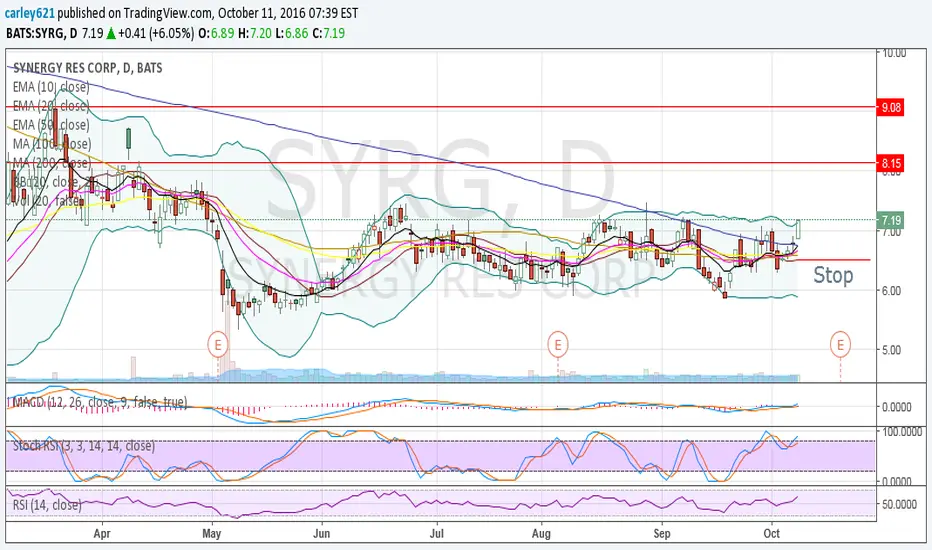Click the 50.0000 RSI scale value
This screenshot has width=932, height=550.
point(899,504)
